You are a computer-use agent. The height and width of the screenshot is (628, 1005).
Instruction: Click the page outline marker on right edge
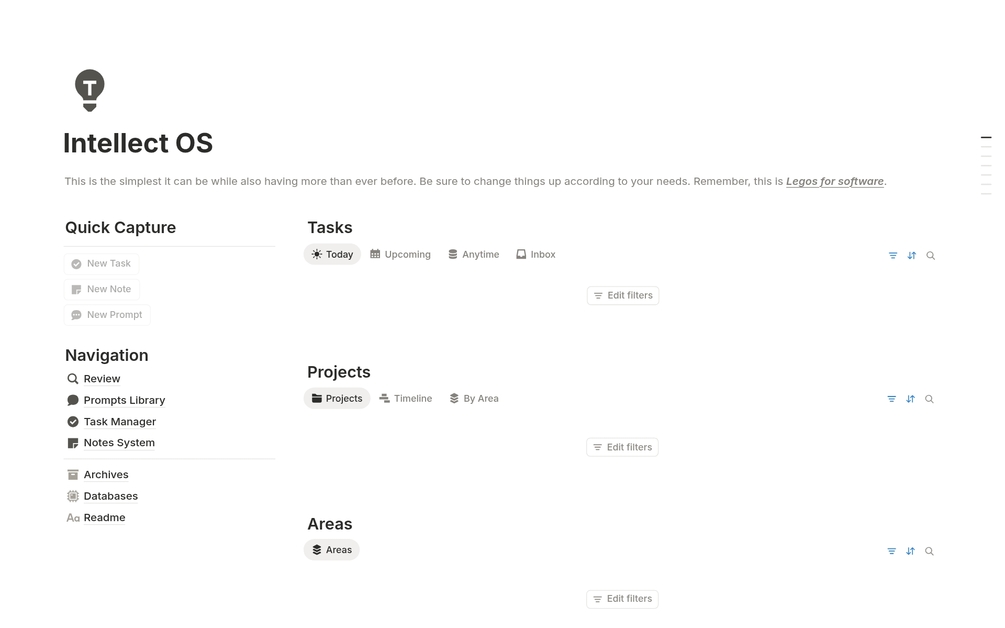(x=986, y=137)
